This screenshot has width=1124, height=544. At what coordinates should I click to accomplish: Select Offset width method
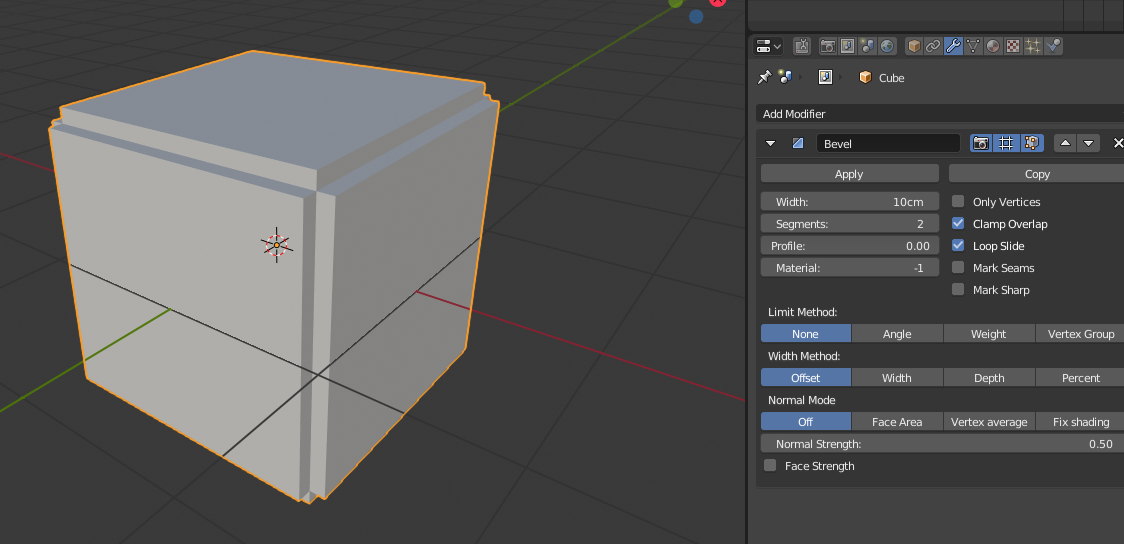(806, 378)
